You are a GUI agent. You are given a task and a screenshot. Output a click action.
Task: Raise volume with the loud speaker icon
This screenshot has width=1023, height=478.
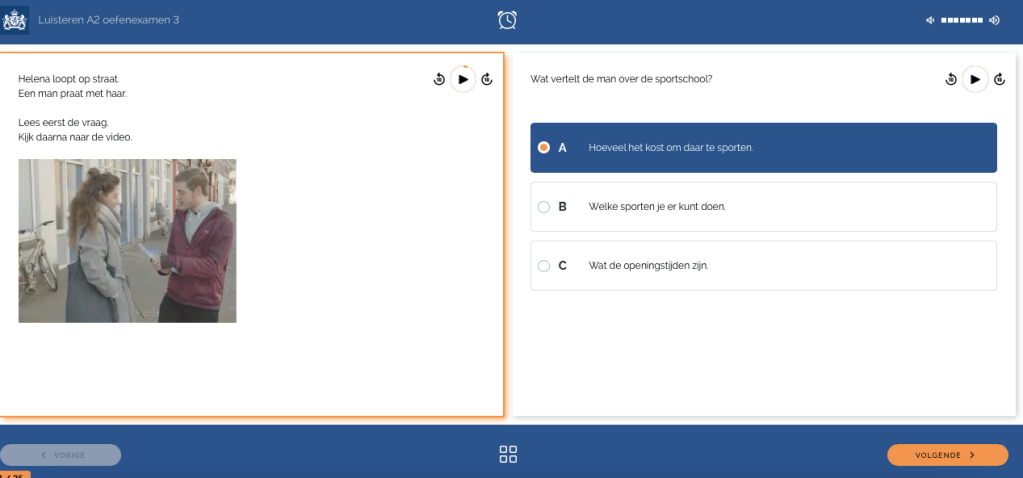(x=994, y=20)
